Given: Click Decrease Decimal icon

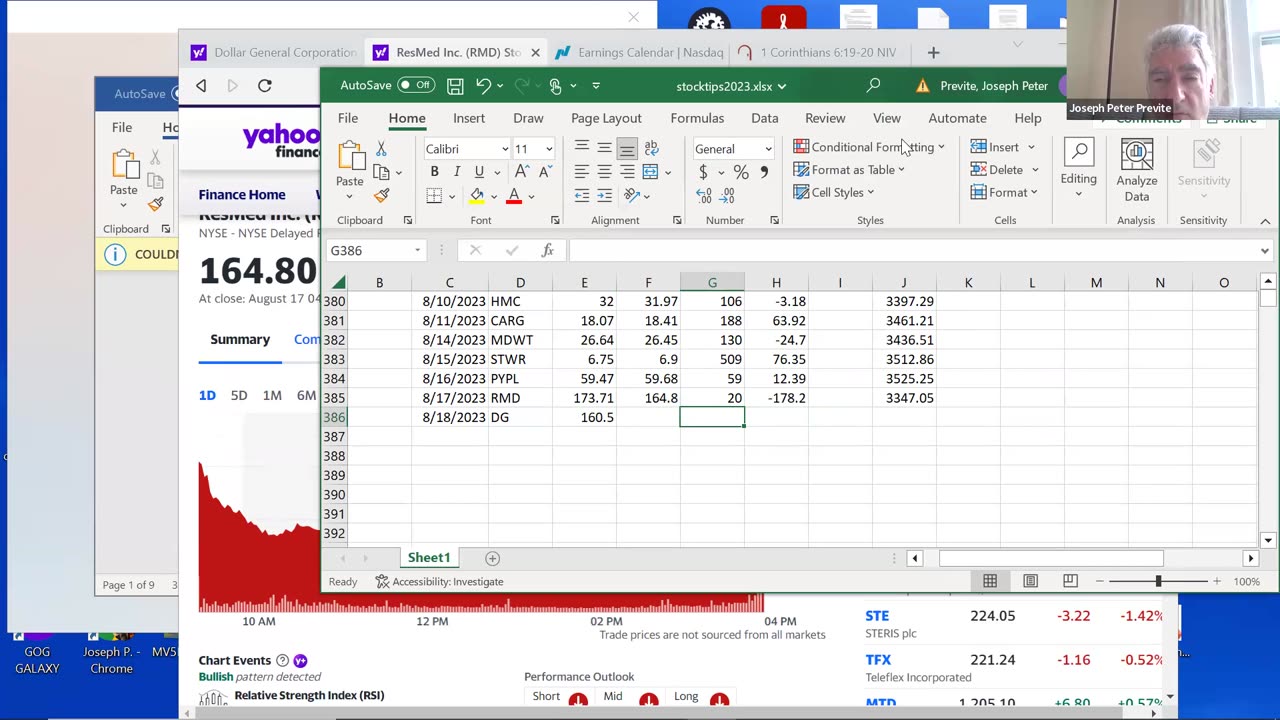Looking at the screenshot, I should point(727,196).
